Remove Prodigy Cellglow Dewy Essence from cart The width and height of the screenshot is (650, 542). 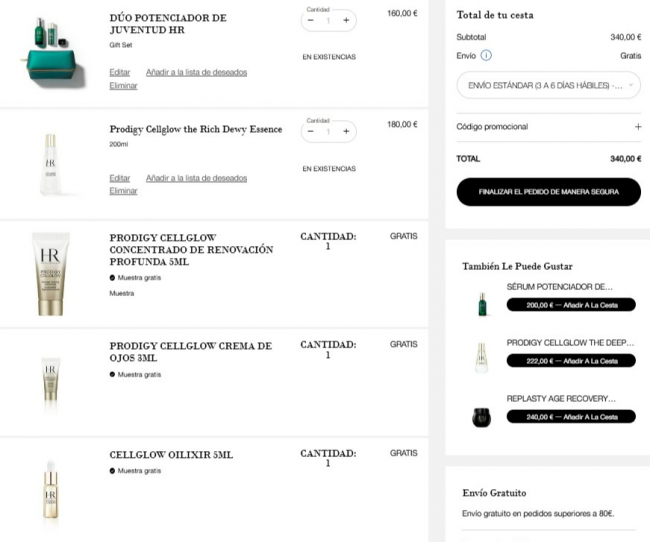tap(123, 191)
